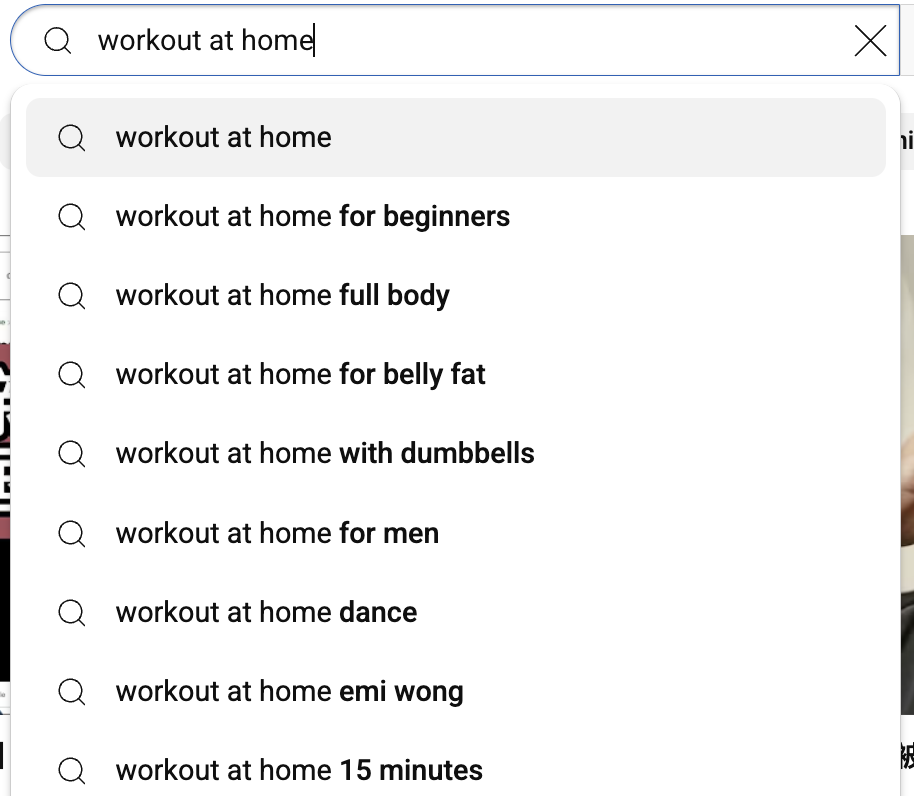Click the search icon beside "dance" suggestion
914x796 pixels.
[x=72, y=612]
